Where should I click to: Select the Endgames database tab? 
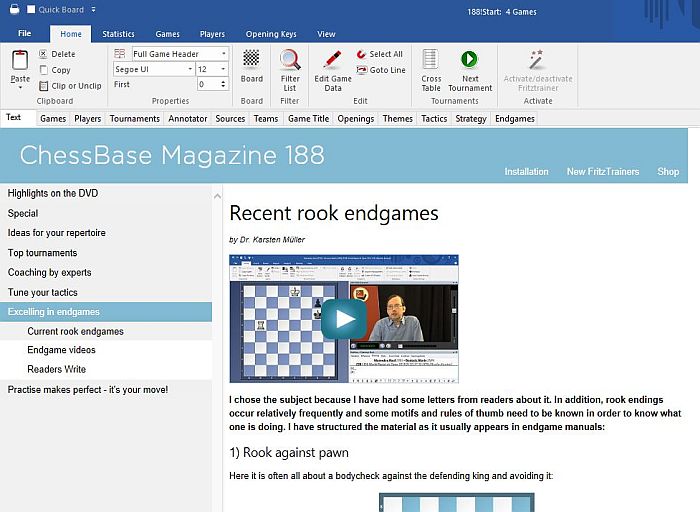pyautogui.click(x=515, y=118)
